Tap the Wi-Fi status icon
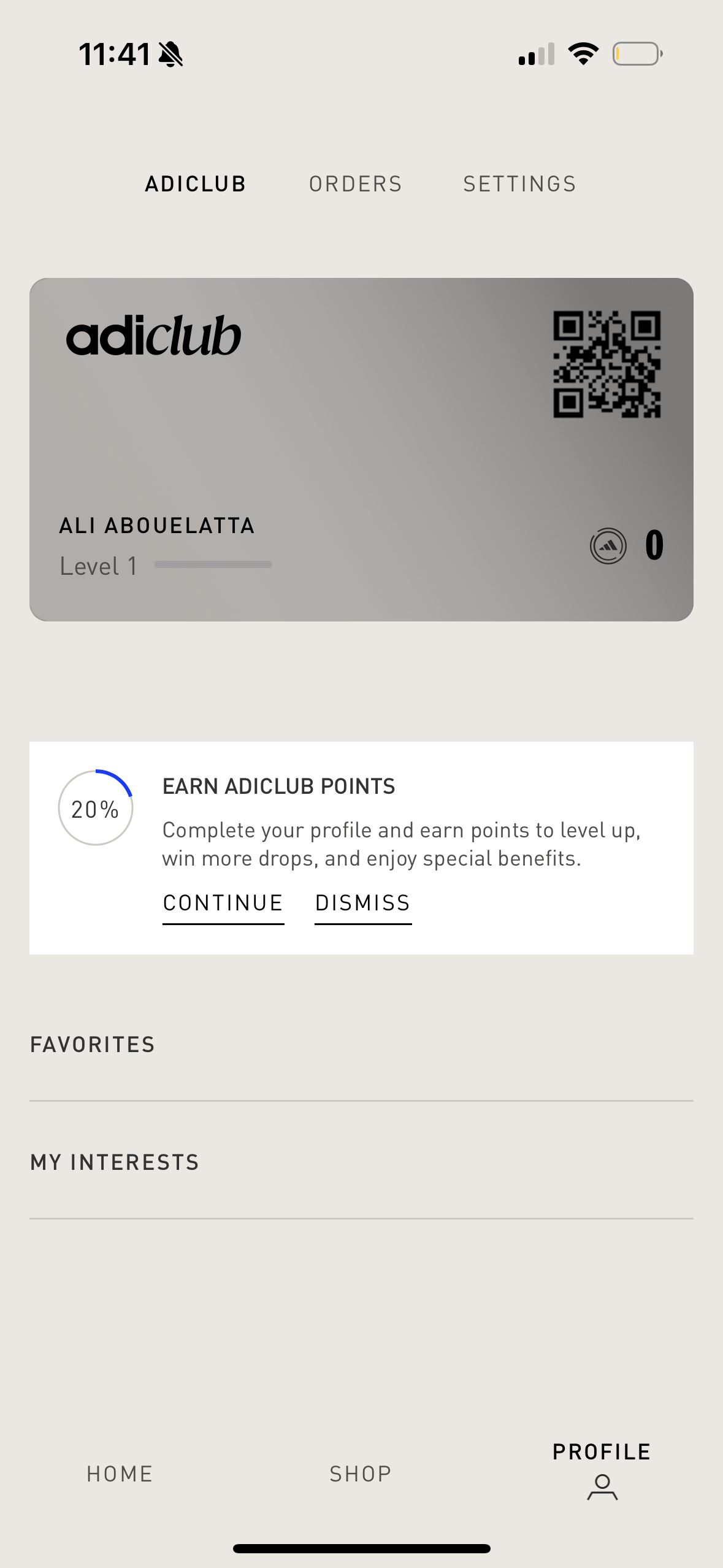Screen dimensions: 723x1568 583,54
